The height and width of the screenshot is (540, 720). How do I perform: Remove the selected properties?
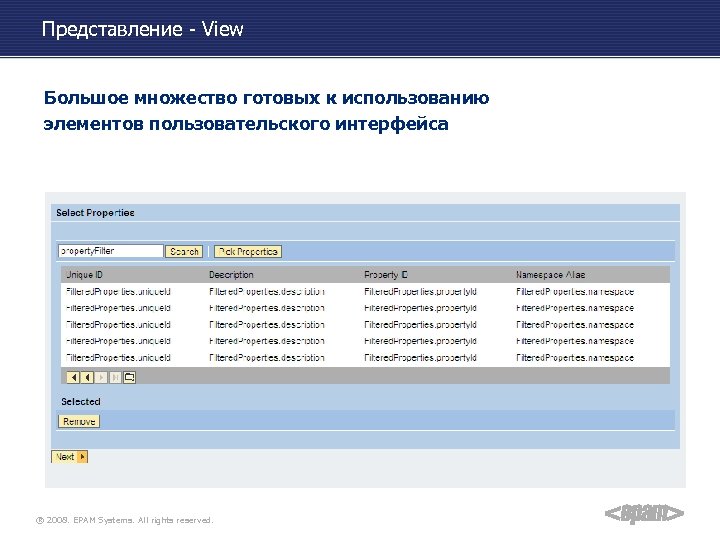(x=79, y=422)
